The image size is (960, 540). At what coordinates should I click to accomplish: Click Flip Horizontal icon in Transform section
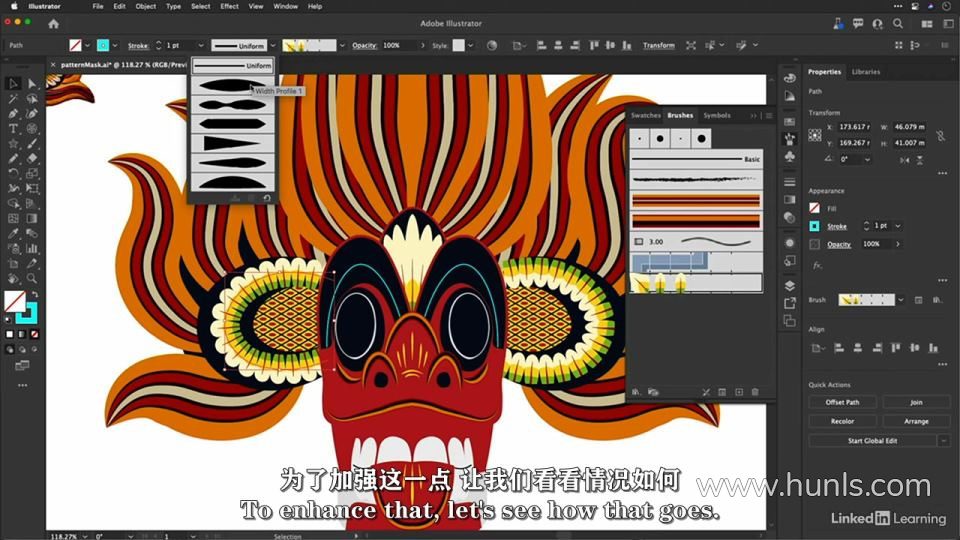pos(905,160)
